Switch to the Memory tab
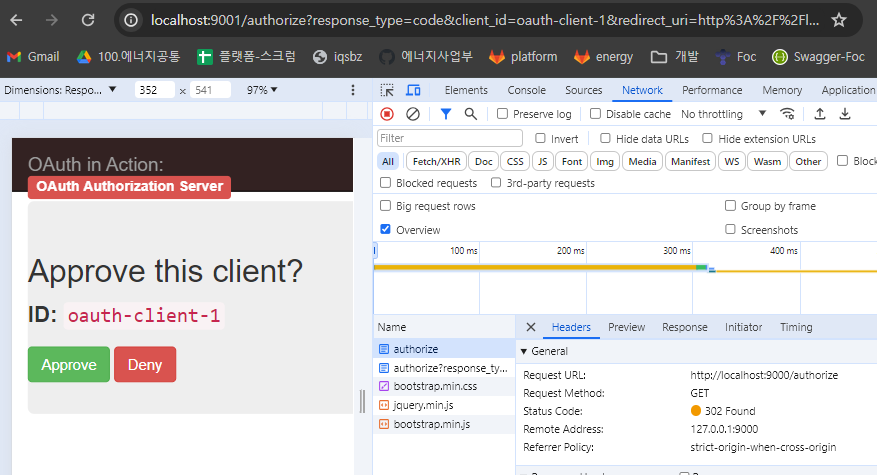This screenshot has height=475, width=877. 782,90
